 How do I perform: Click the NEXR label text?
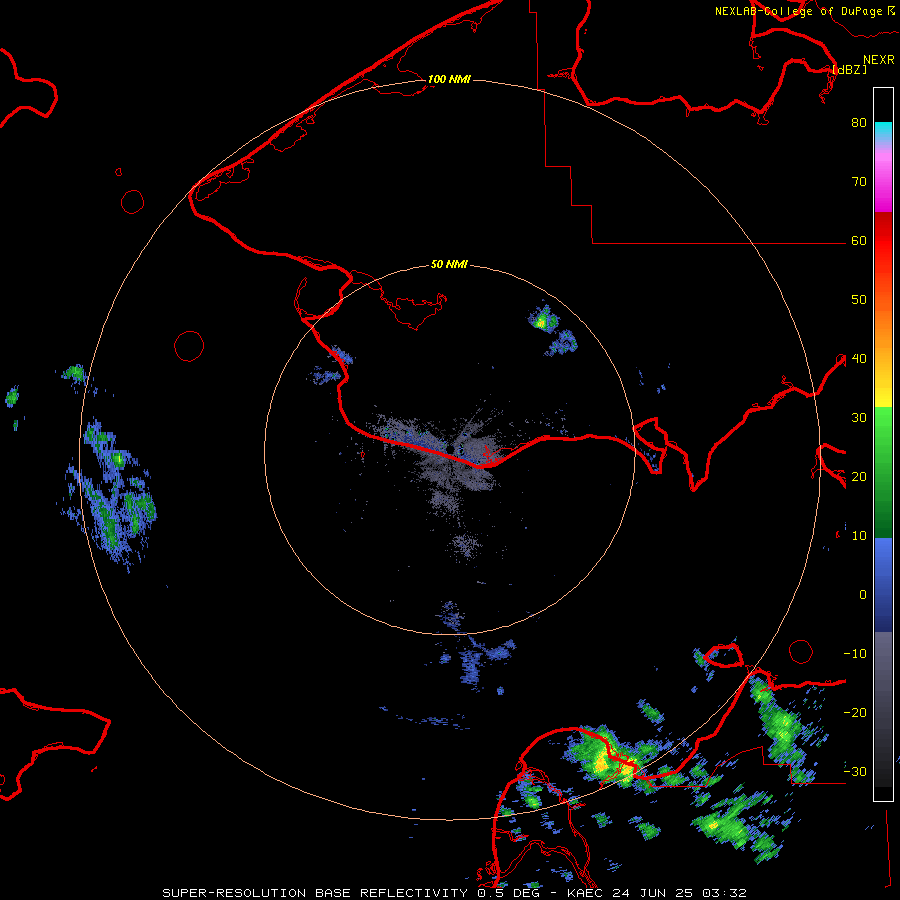878,60
